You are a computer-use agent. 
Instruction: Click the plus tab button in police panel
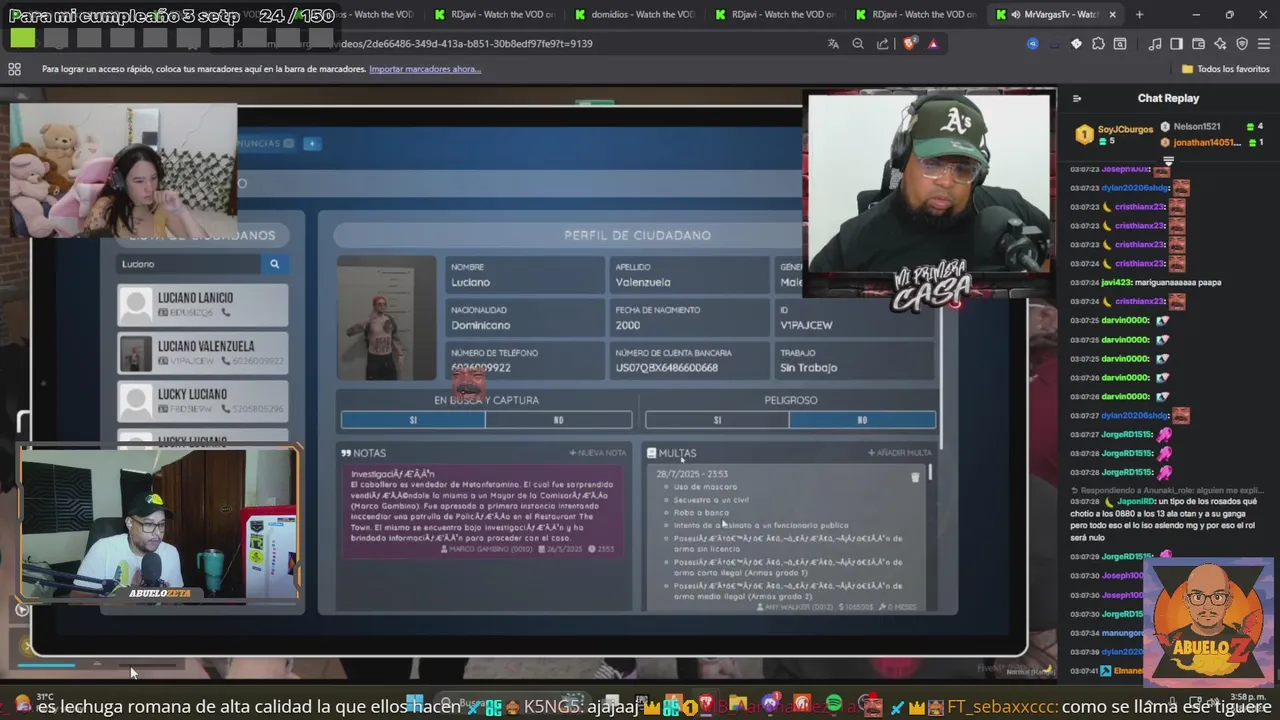312,144
